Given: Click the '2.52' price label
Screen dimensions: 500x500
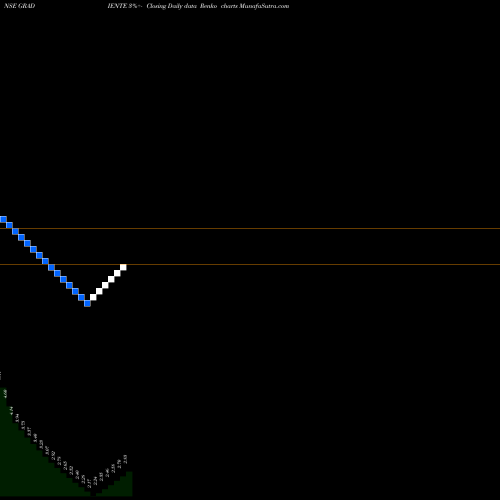Looking at the screenshot, I should (71, 470).
